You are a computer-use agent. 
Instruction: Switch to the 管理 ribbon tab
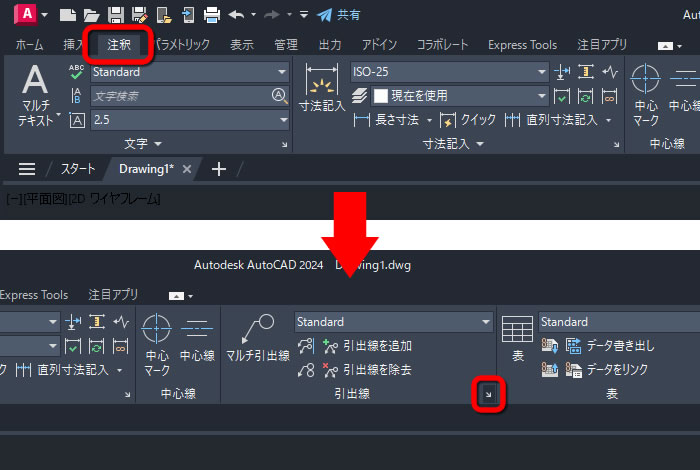[286, 45]
